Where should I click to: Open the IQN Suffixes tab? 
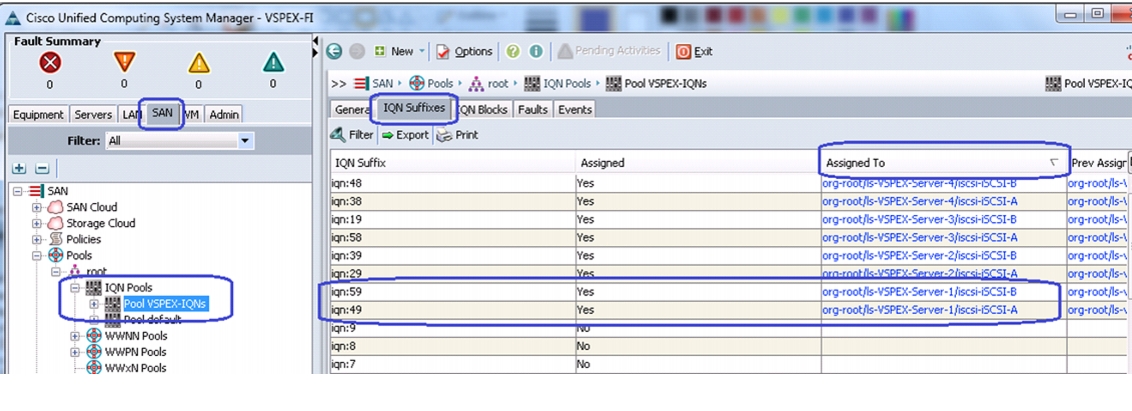(x=414, y=108)
